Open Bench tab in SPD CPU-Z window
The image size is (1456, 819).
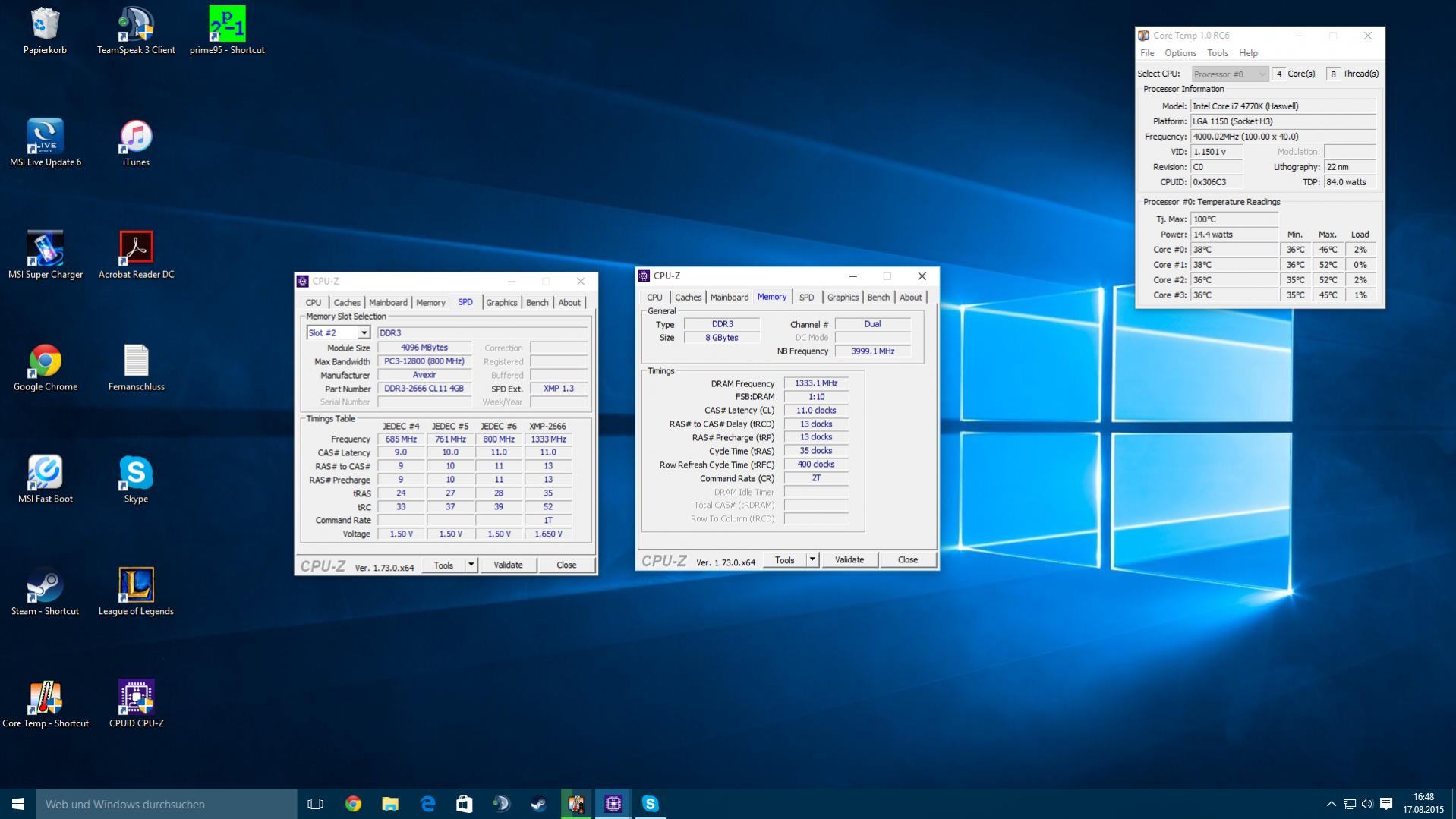click(x=537, y=302)
